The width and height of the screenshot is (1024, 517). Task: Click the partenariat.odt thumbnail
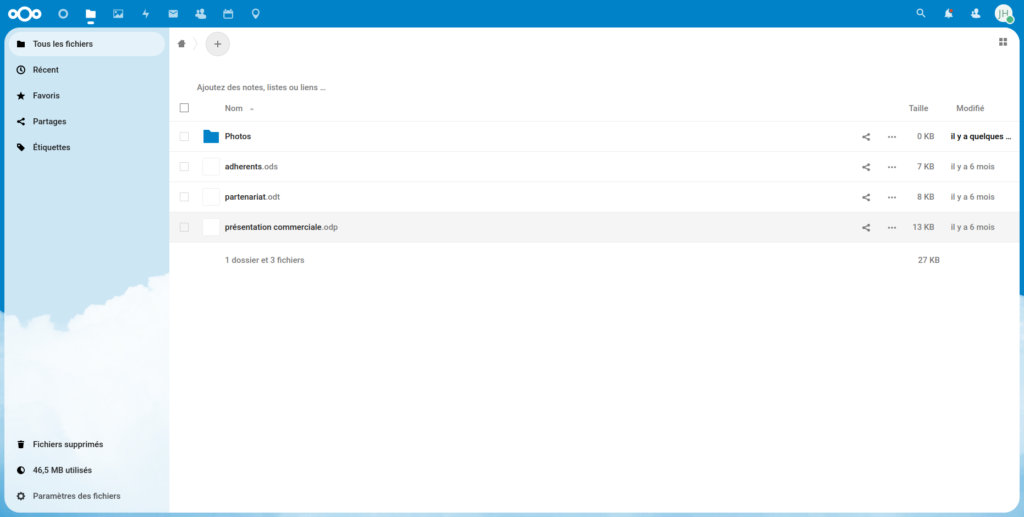coord(211,196)
